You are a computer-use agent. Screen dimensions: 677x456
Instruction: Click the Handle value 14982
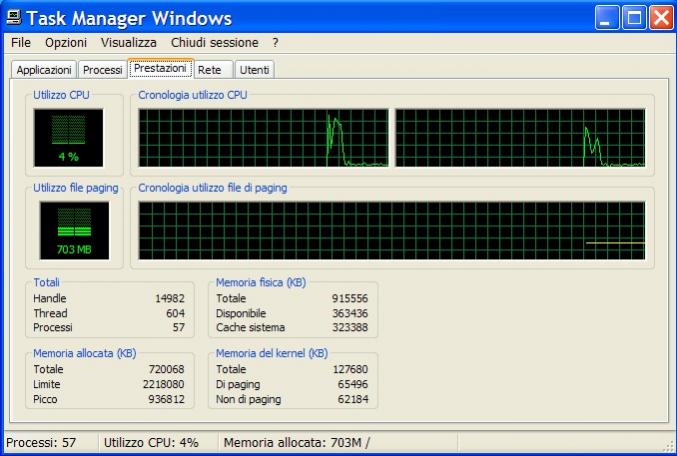click(x=170, y=298)
